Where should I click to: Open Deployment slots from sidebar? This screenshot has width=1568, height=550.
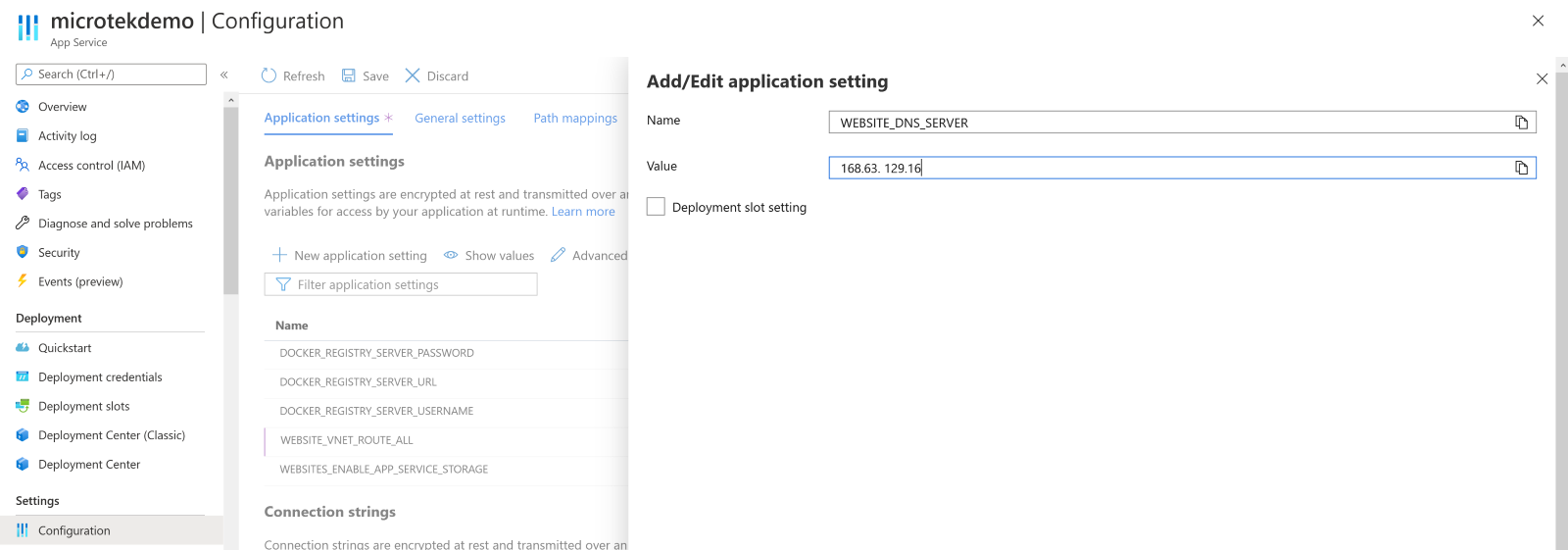83,406
